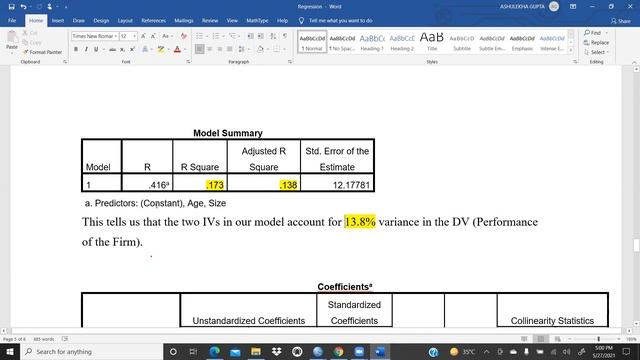Open Text Effects options

146,49
